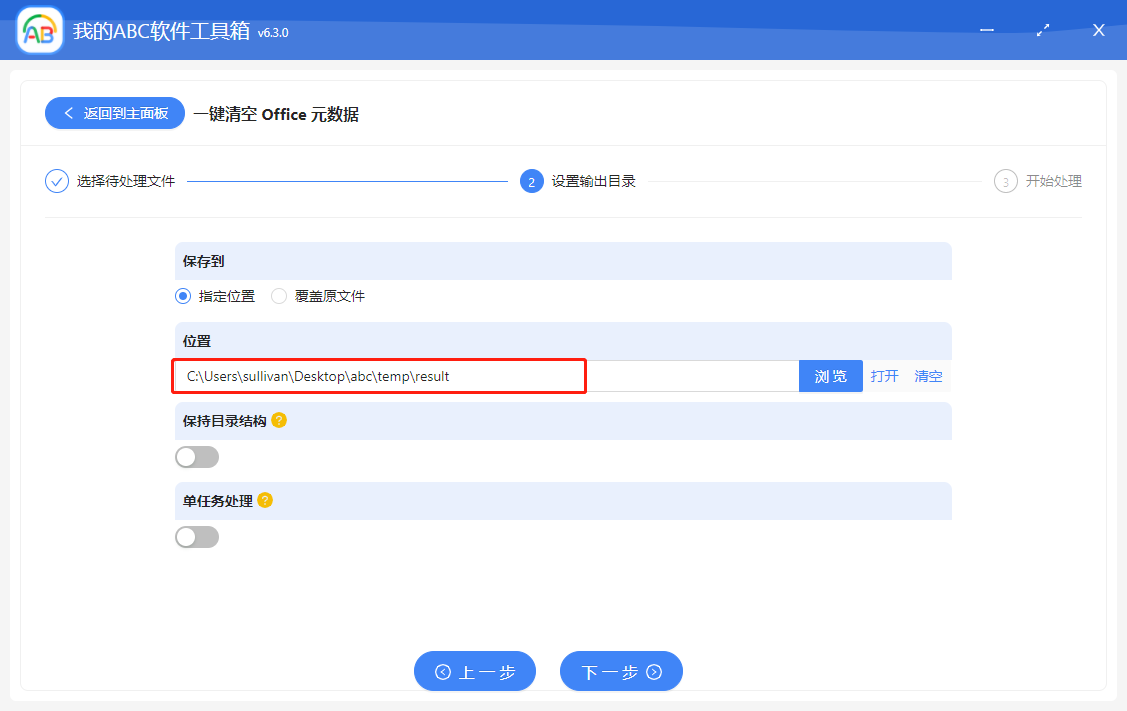Click the back arrow inside 返回到主面板 button
Viewport: 1127px width, 711px height.
pyautogui.click(x=69, y=113)
